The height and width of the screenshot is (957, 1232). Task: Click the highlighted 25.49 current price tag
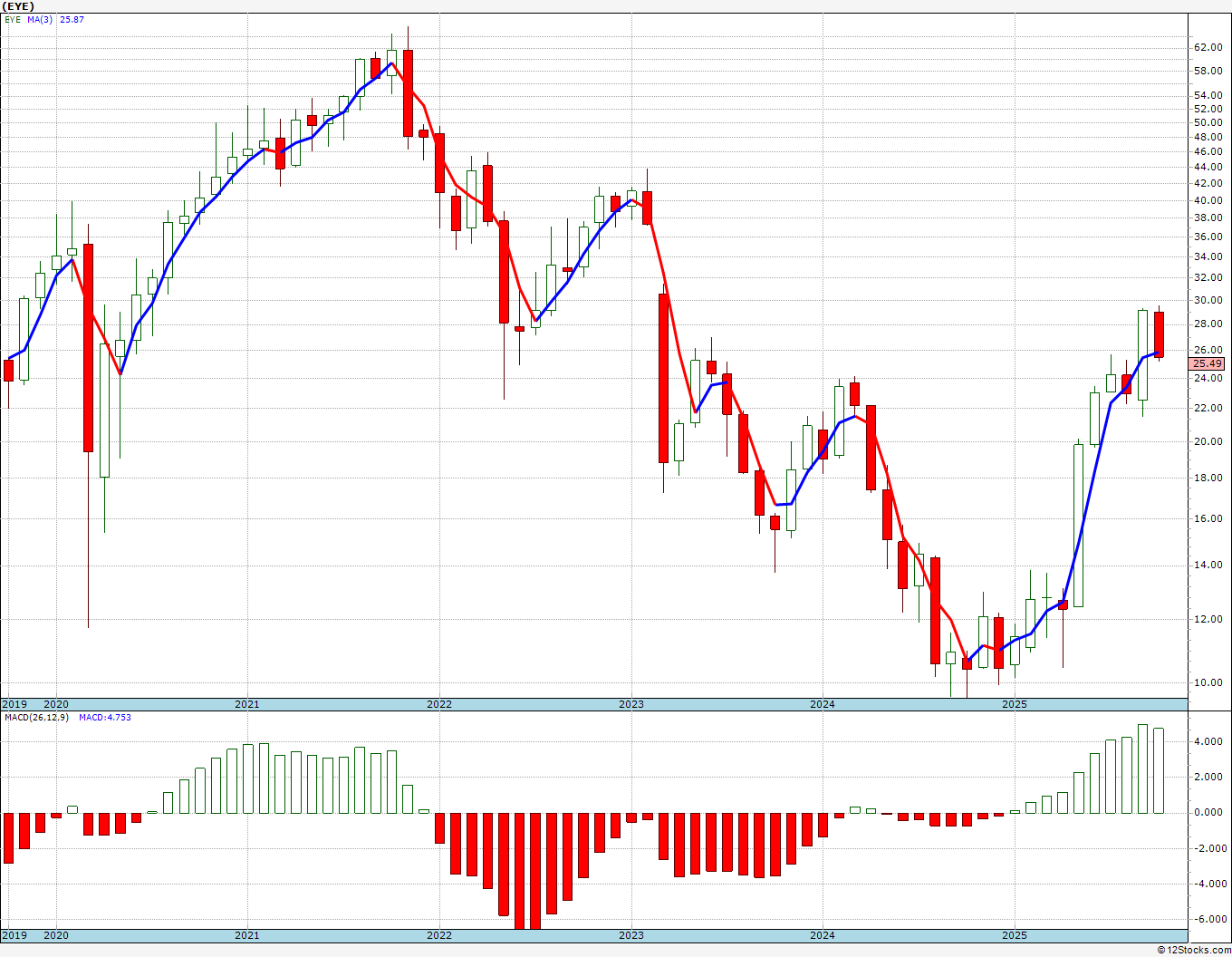[1208, 363]
